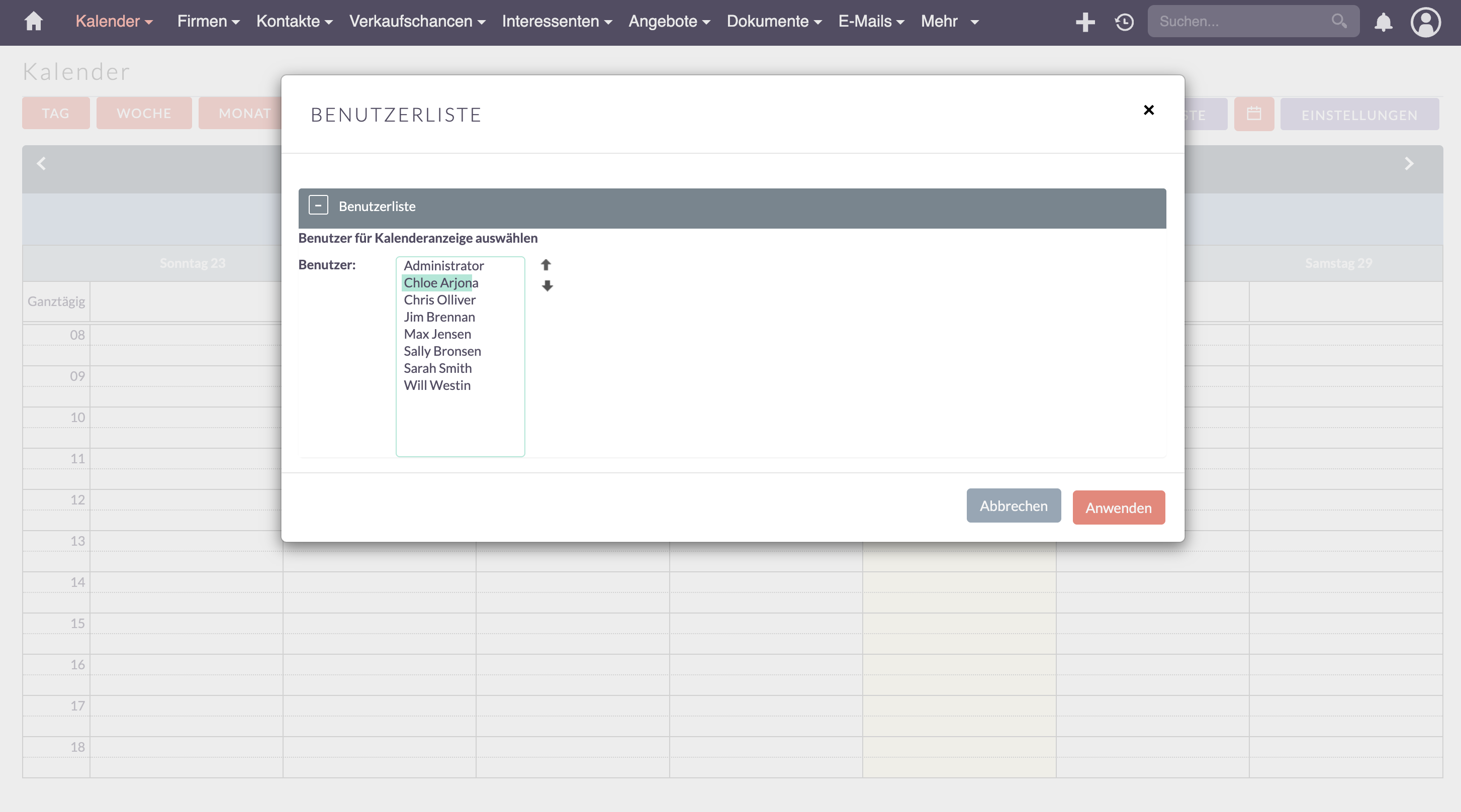Viewport: 1461px width, 812px height.
Task: Open the user profile avatar menu
Action: click(1425, 22)
